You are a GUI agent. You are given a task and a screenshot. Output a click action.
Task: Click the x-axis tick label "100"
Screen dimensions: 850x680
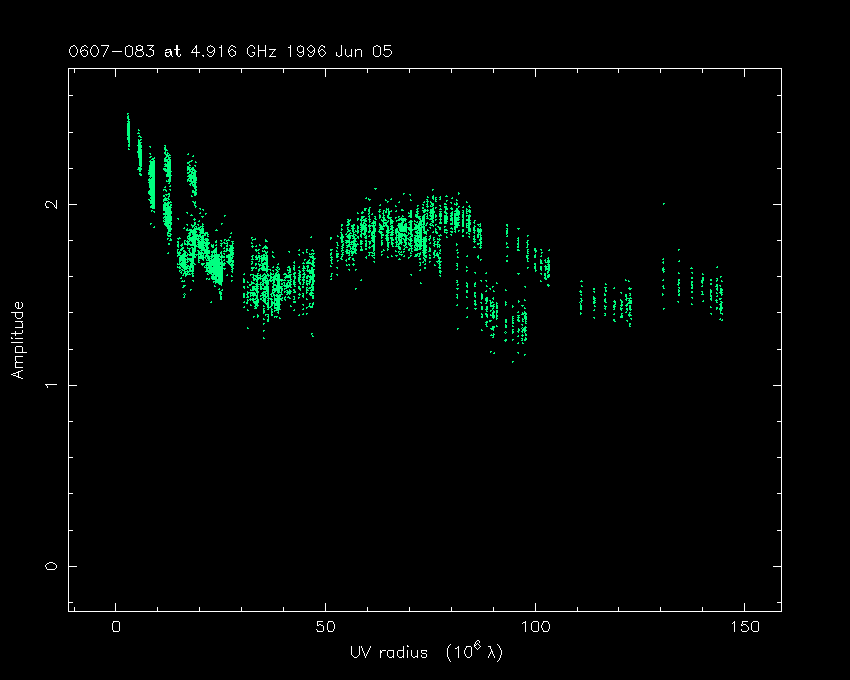535,627
